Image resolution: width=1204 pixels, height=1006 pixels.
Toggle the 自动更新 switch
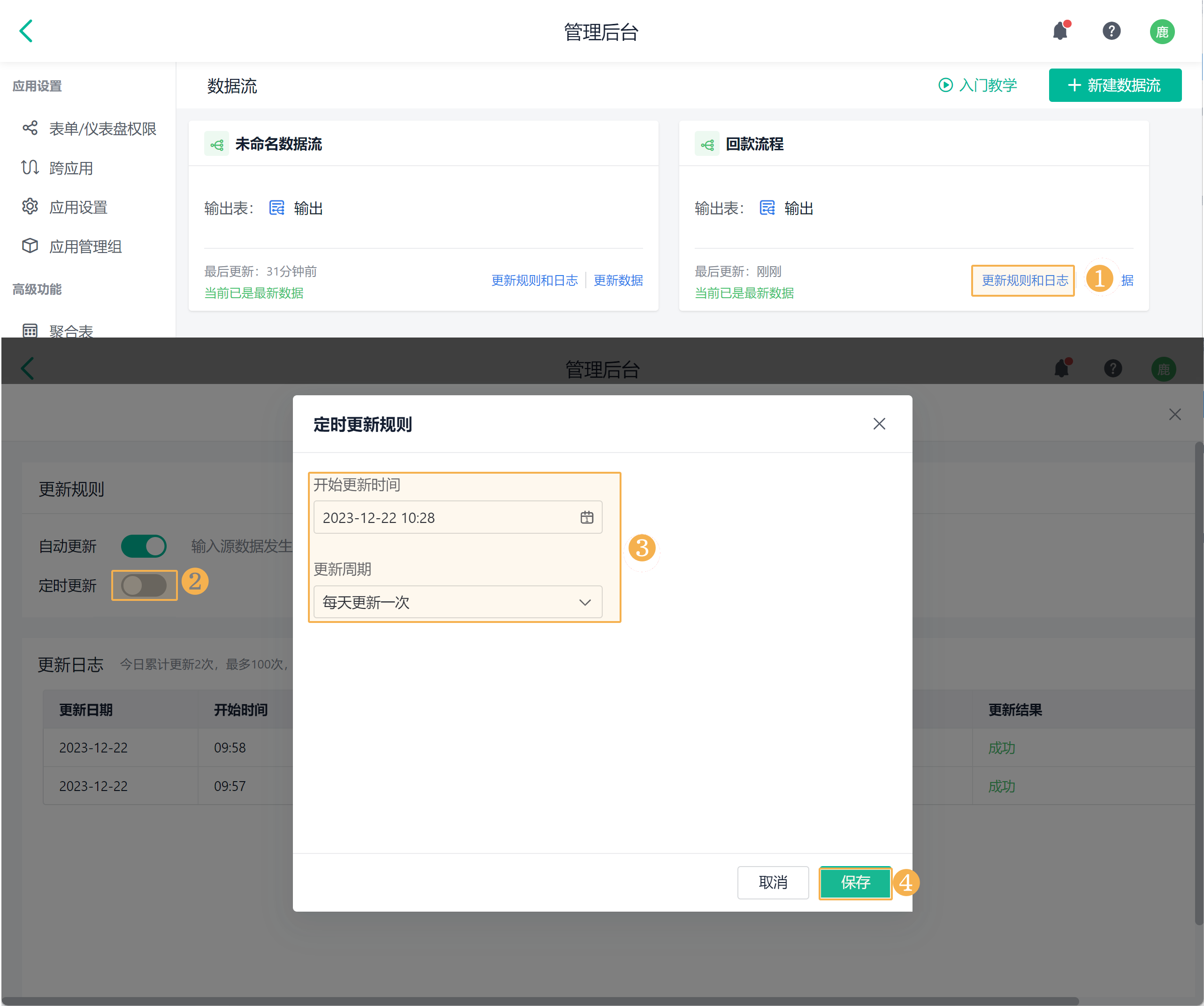point(143,546)
